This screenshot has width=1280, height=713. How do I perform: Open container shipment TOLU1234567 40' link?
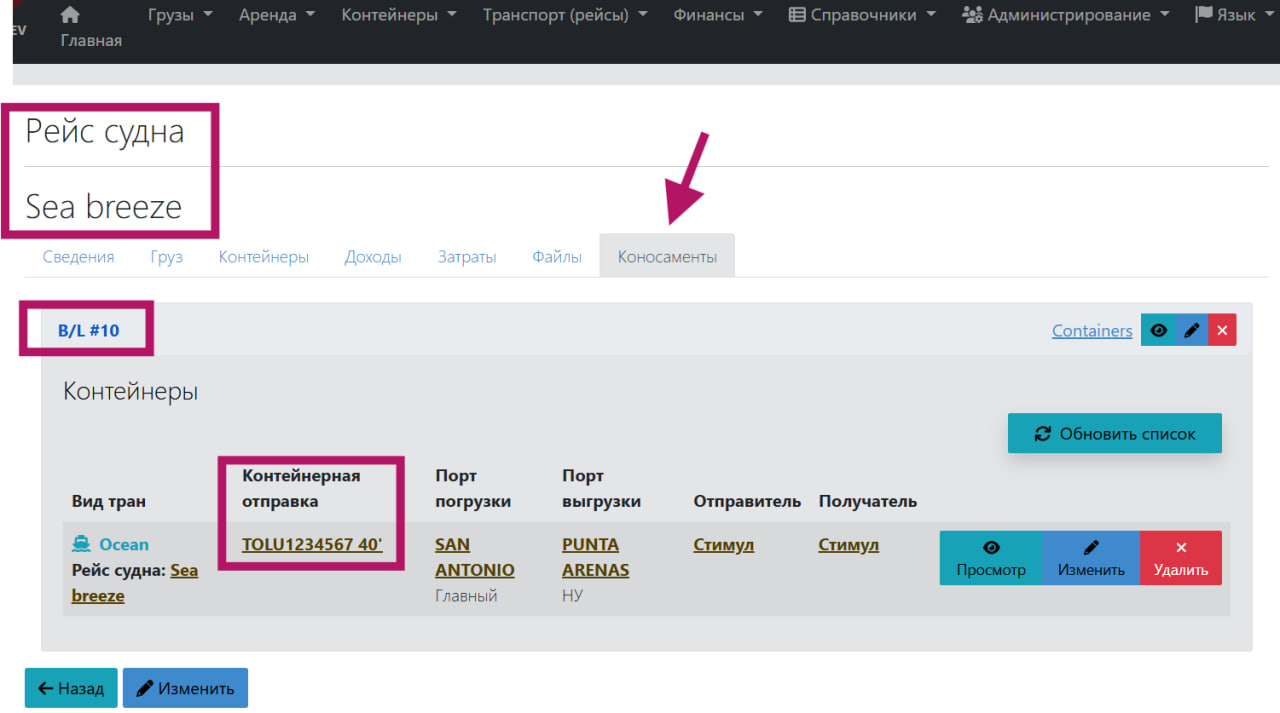312,545
